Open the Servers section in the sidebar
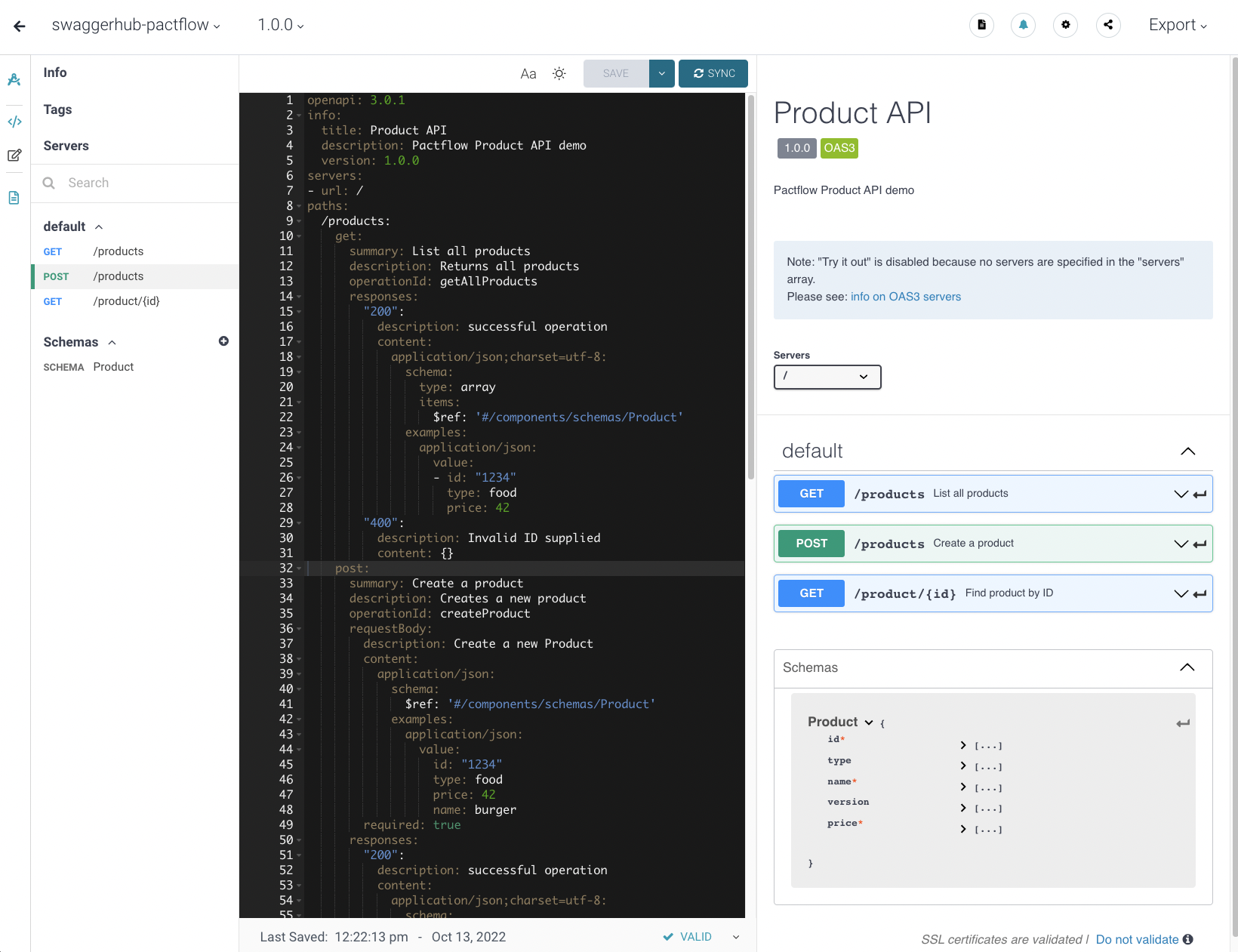This screenshot has width=1238, height=952. [66, 146]
